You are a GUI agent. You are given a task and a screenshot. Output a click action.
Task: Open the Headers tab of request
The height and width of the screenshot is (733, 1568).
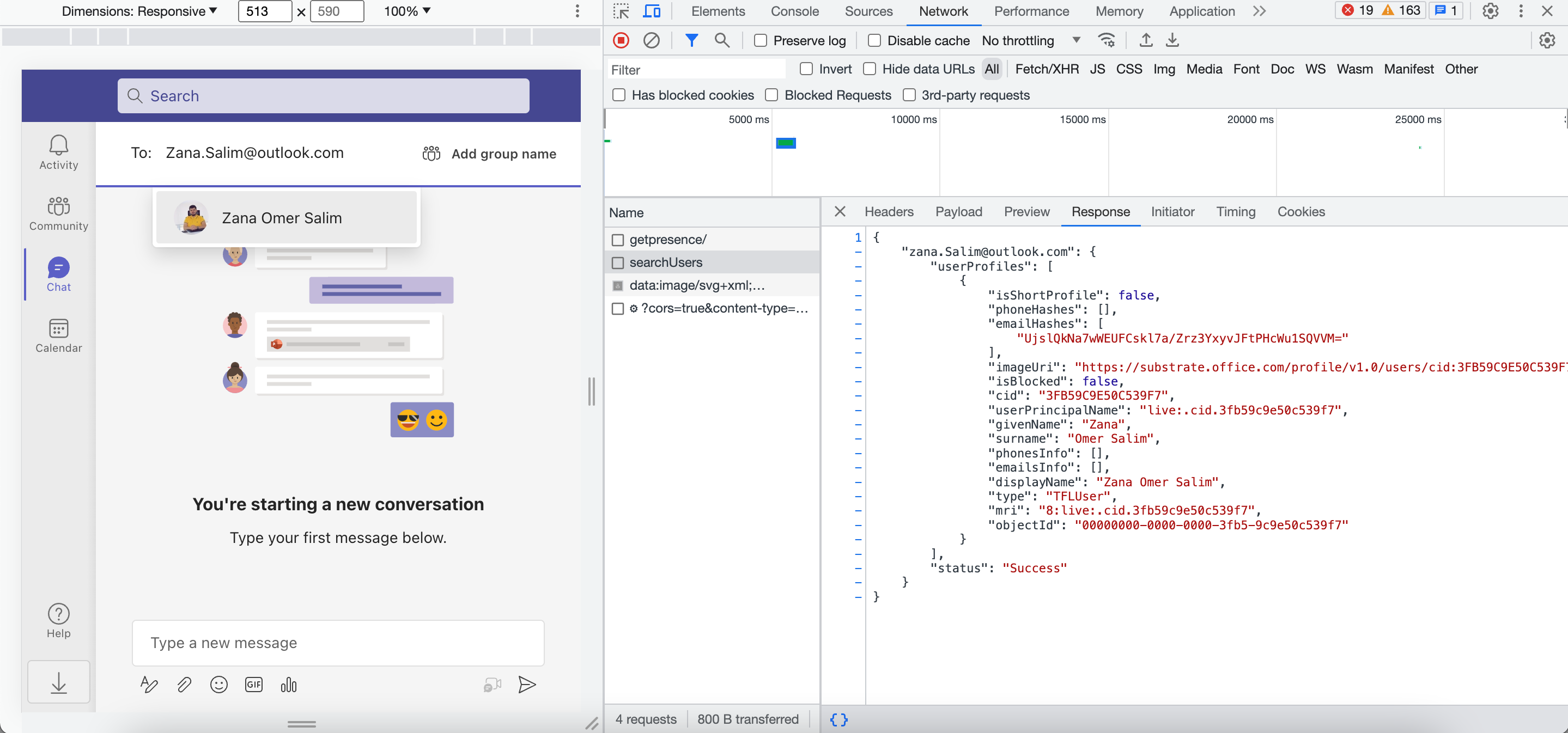888,212
